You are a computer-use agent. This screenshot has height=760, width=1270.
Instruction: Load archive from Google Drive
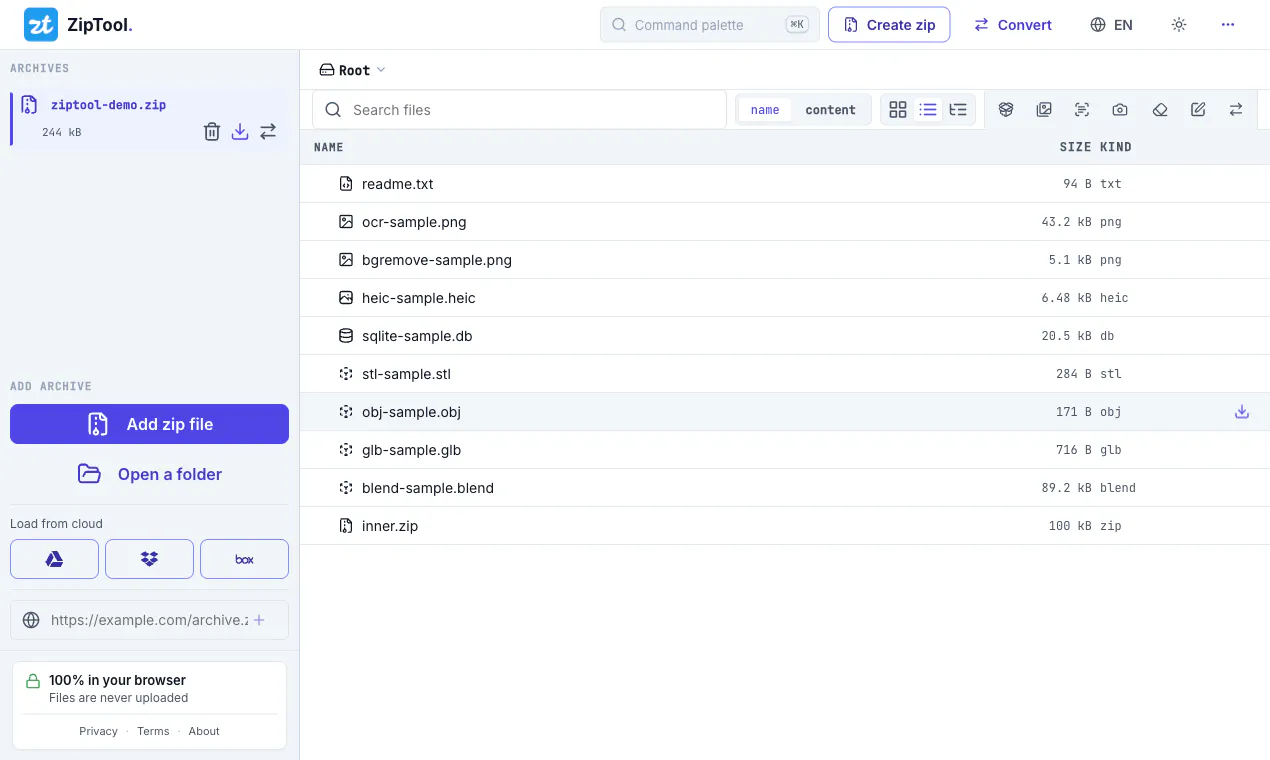(54, 559)
